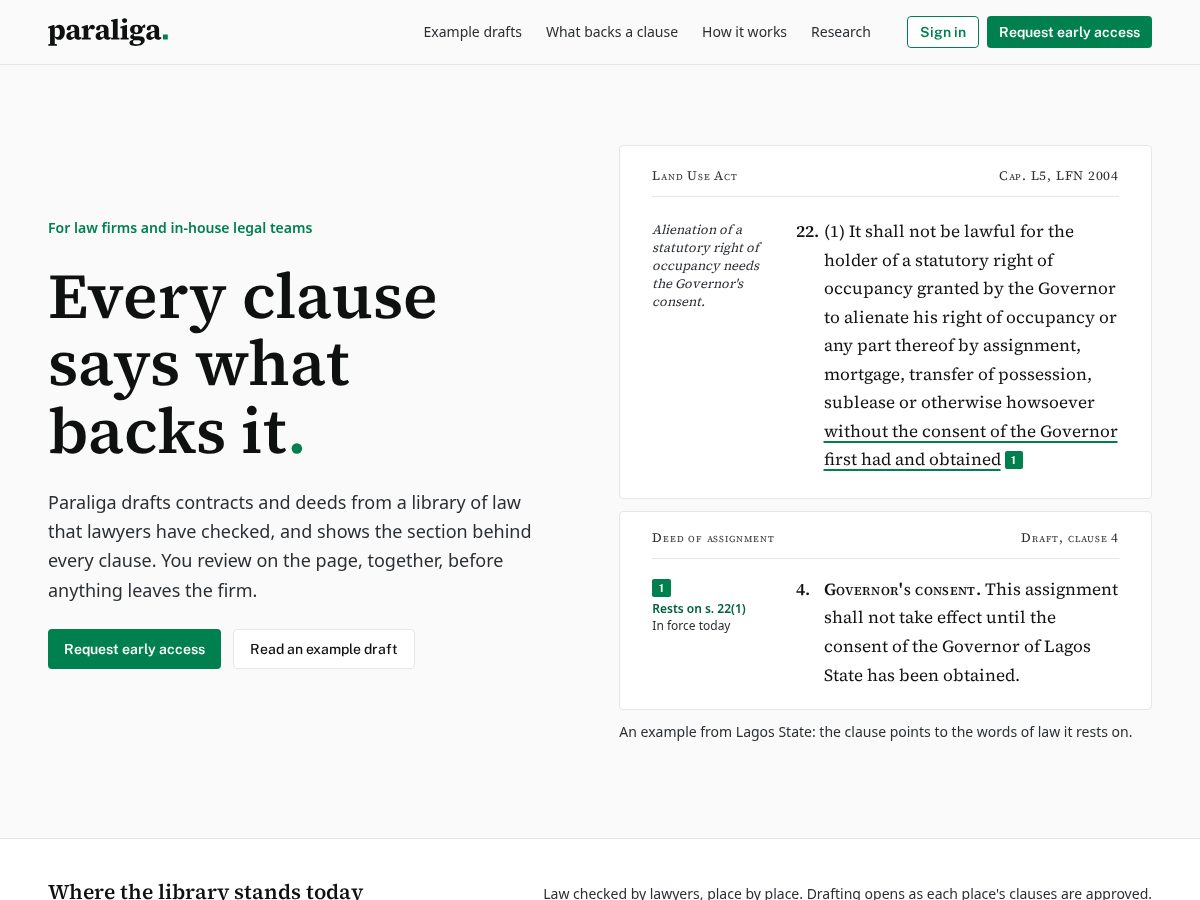The height and width of the screenshot is (900, 1200).
Task: Click the 'Cap. L5, LFN 2004' citation
Action: pos(1058,176)
